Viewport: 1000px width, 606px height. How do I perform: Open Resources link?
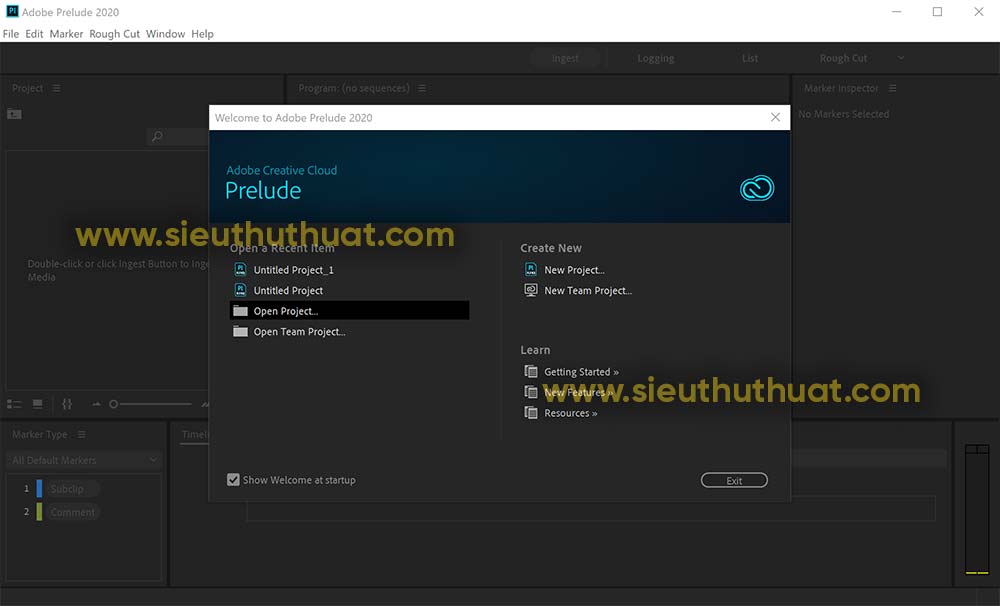tap(571, 413)
